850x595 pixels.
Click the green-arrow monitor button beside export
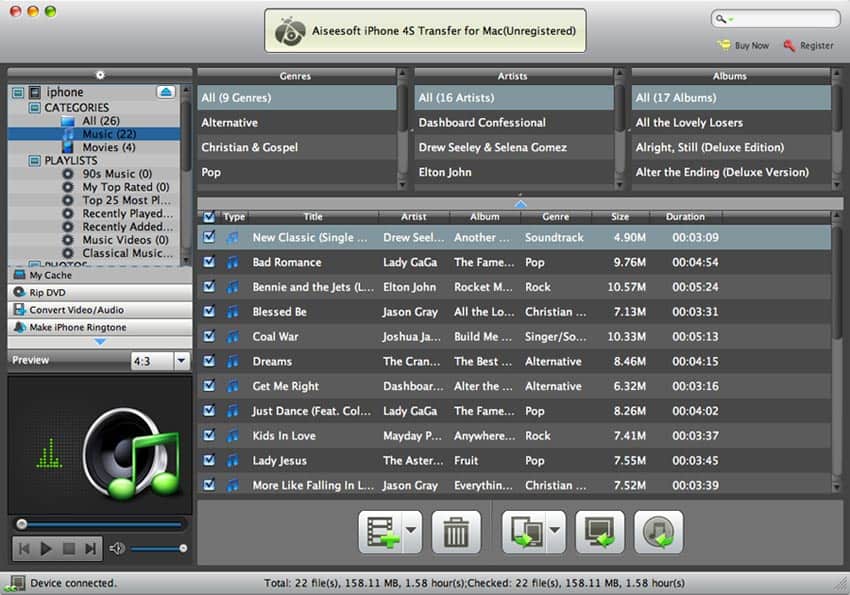[x=600, y=532]
